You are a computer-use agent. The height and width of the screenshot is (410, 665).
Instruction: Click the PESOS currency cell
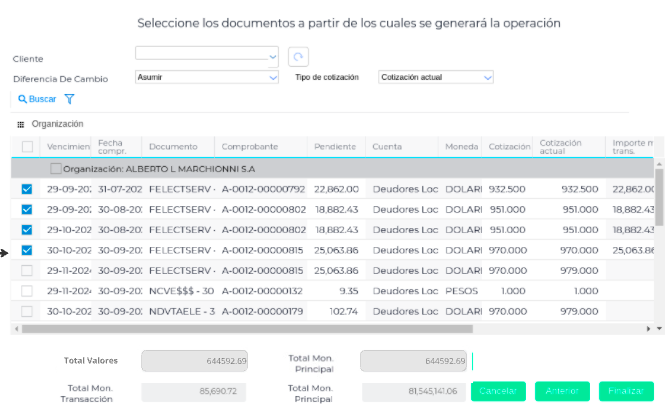[x=461, y=291]
